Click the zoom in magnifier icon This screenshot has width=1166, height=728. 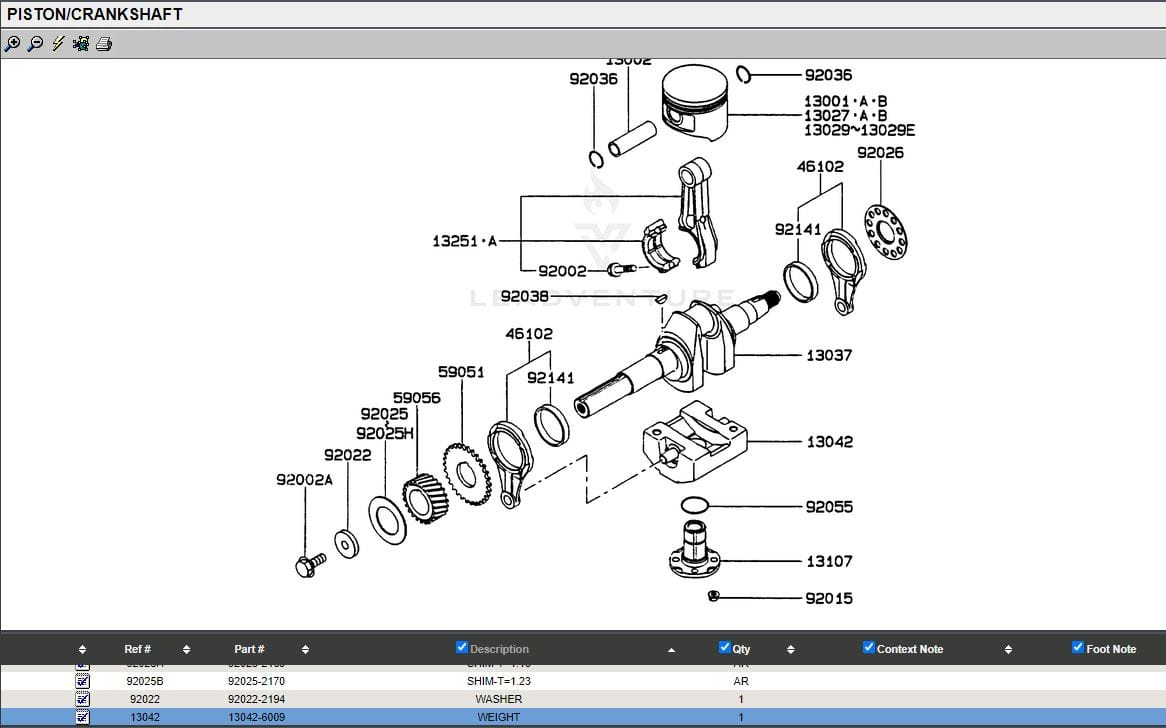coord(12,44)
